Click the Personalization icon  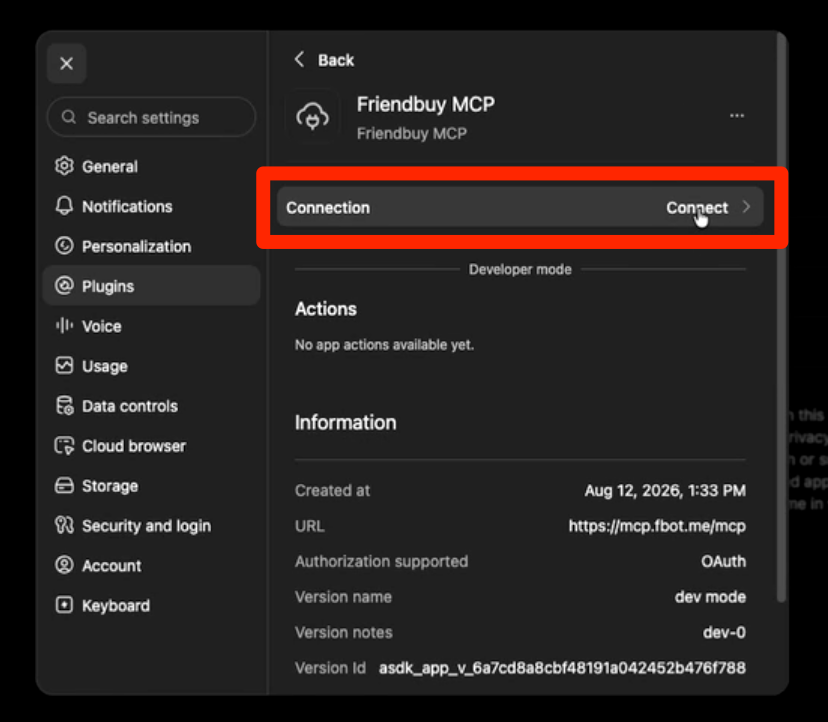point(64,246)
